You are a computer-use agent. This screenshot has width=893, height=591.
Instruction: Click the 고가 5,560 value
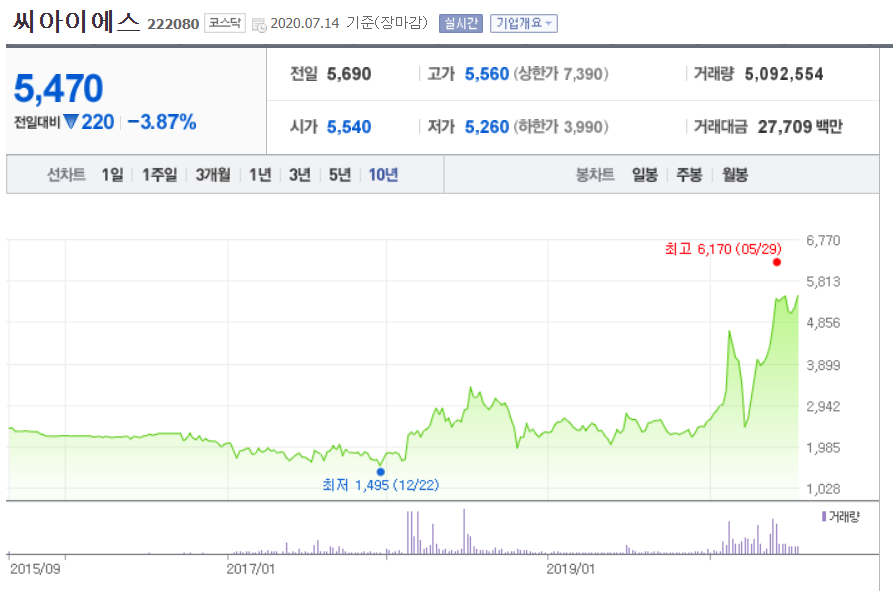tap(487, 74)
